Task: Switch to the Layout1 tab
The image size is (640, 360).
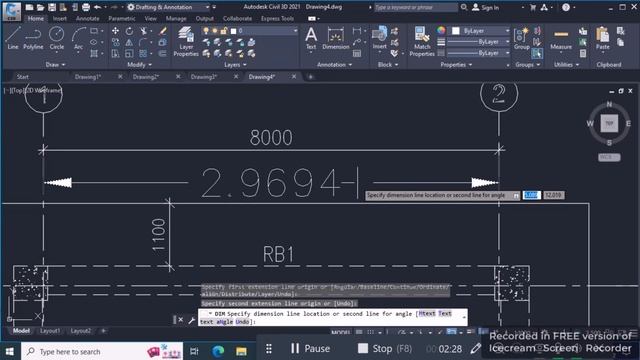Action: (50, 331)
